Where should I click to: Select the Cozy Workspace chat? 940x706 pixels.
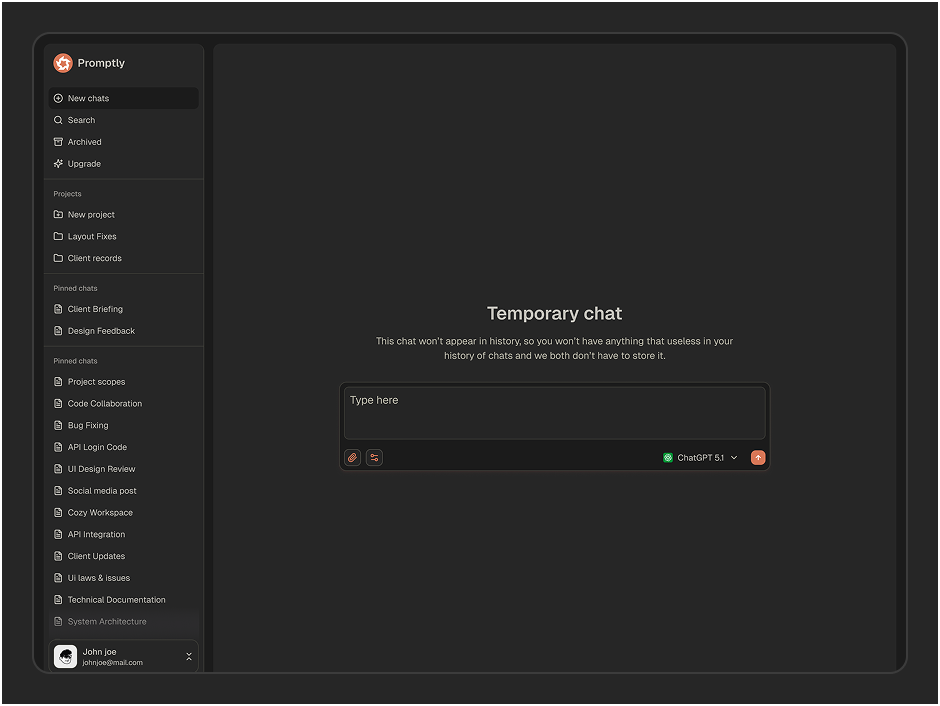click(x=123, y=512)
